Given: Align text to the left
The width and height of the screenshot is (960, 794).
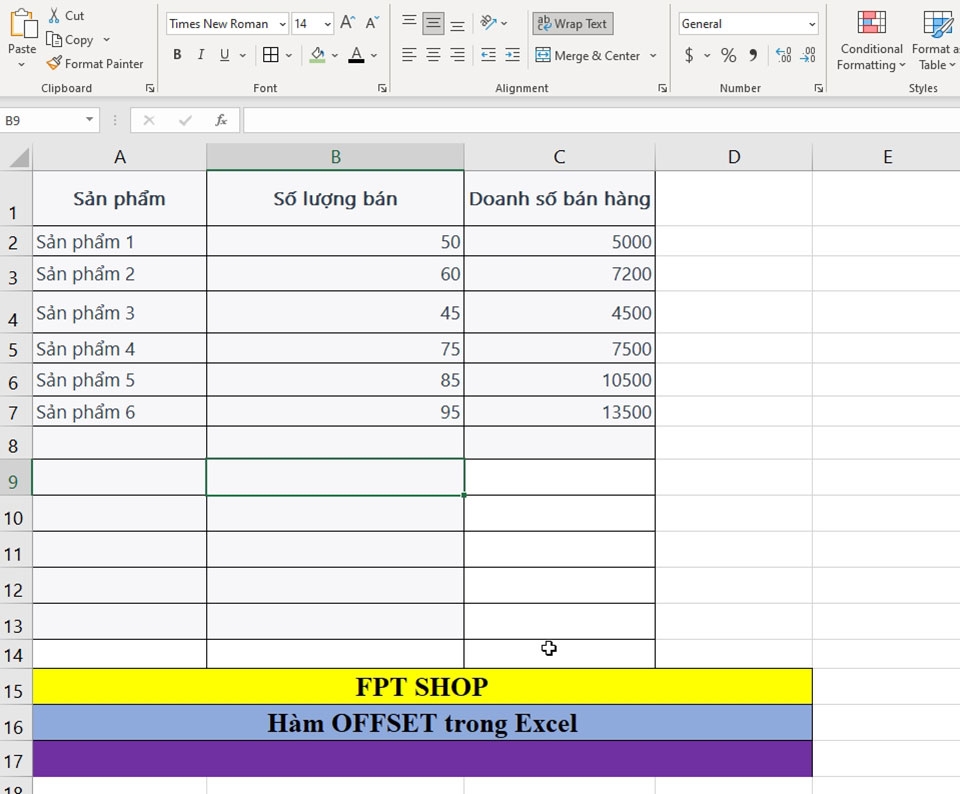Looking at the screenshot, I should click(408, 55).
